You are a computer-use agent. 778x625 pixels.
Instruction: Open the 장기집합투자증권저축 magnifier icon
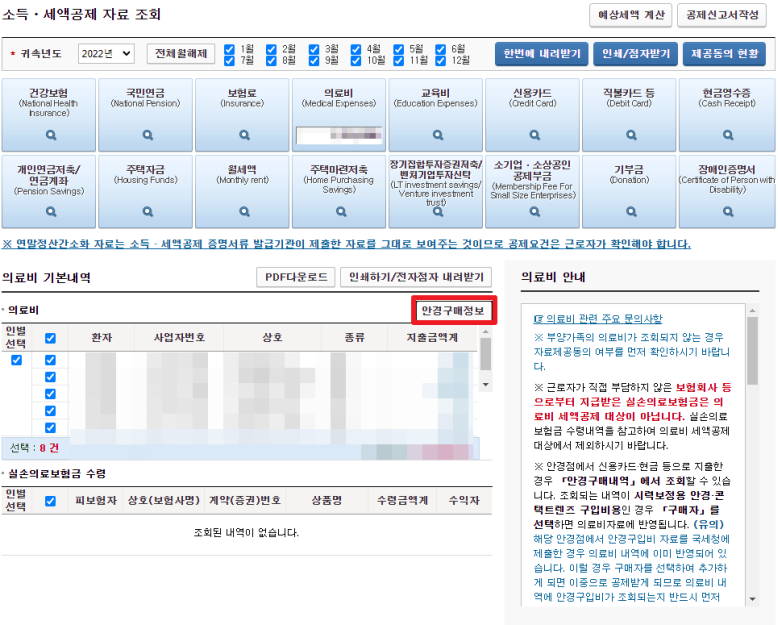[438, 212]
